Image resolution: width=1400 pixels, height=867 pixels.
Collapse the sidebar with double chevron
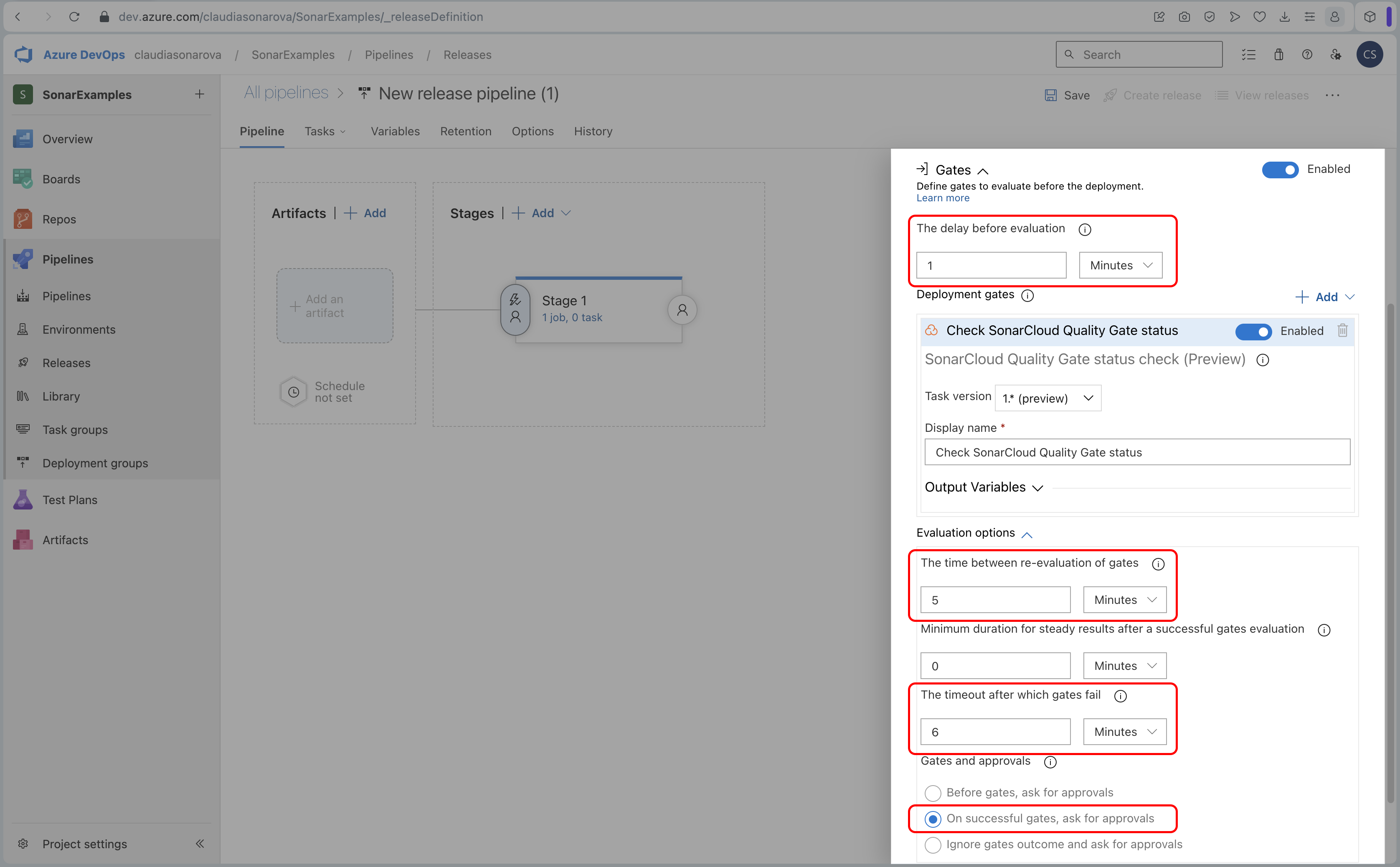pyautogui.click(x=200, y=844)
